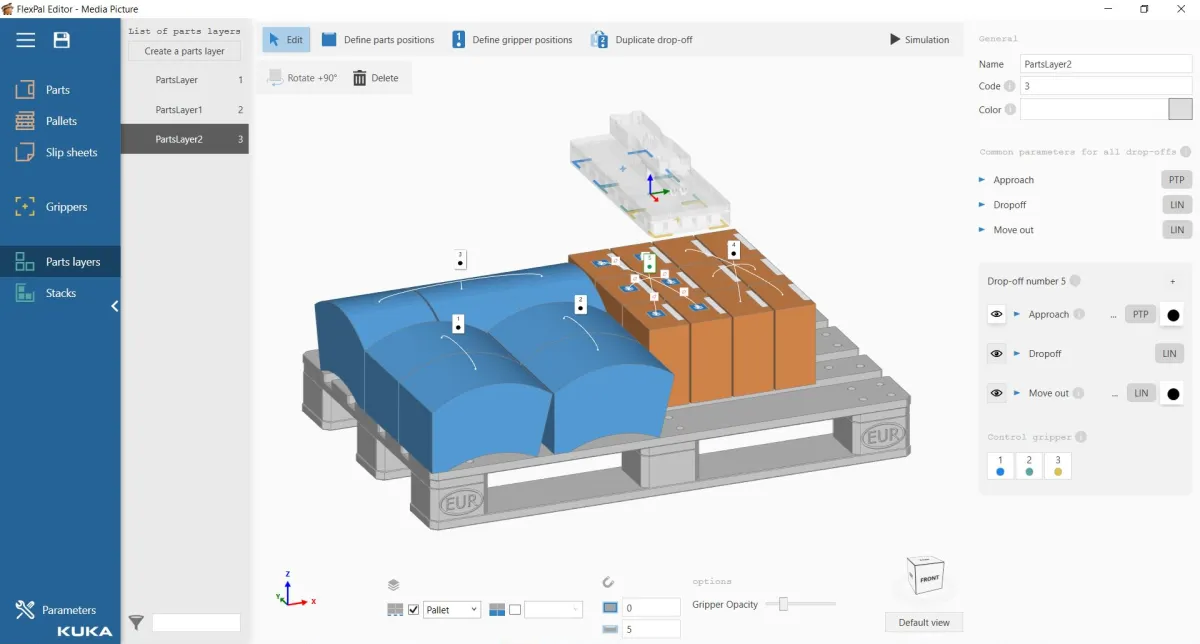Select Define gripper positions tool
The height and width of the screenshot is (644, 1200).
tap(512, 40)
